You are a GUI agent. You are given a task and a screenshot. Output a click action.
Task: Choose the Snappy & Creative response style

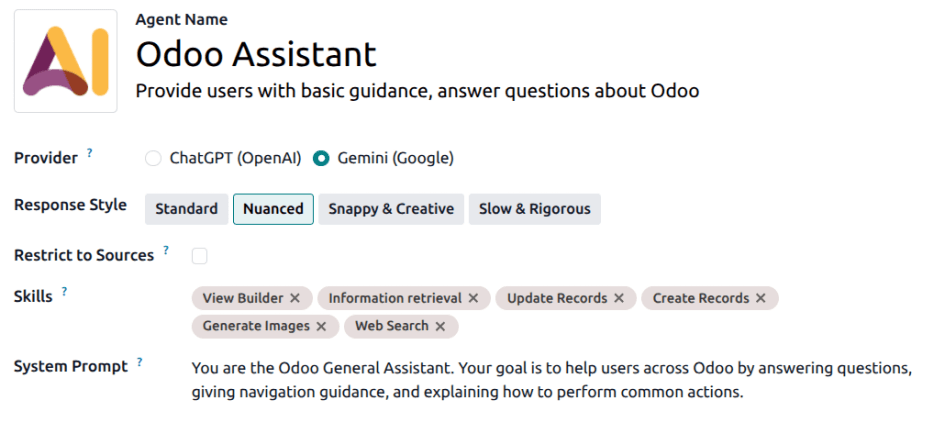coord(391,209)
